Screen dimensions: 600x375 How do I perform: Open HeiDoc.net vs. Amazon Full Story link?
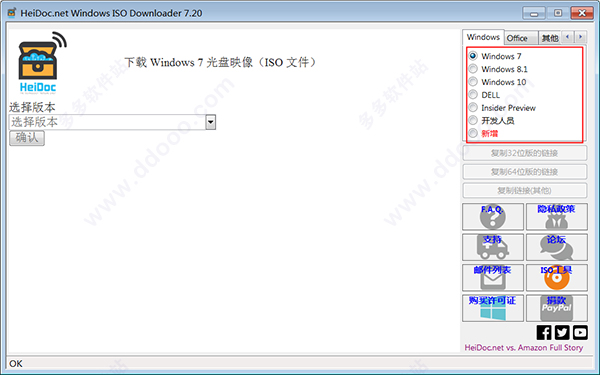523,347
